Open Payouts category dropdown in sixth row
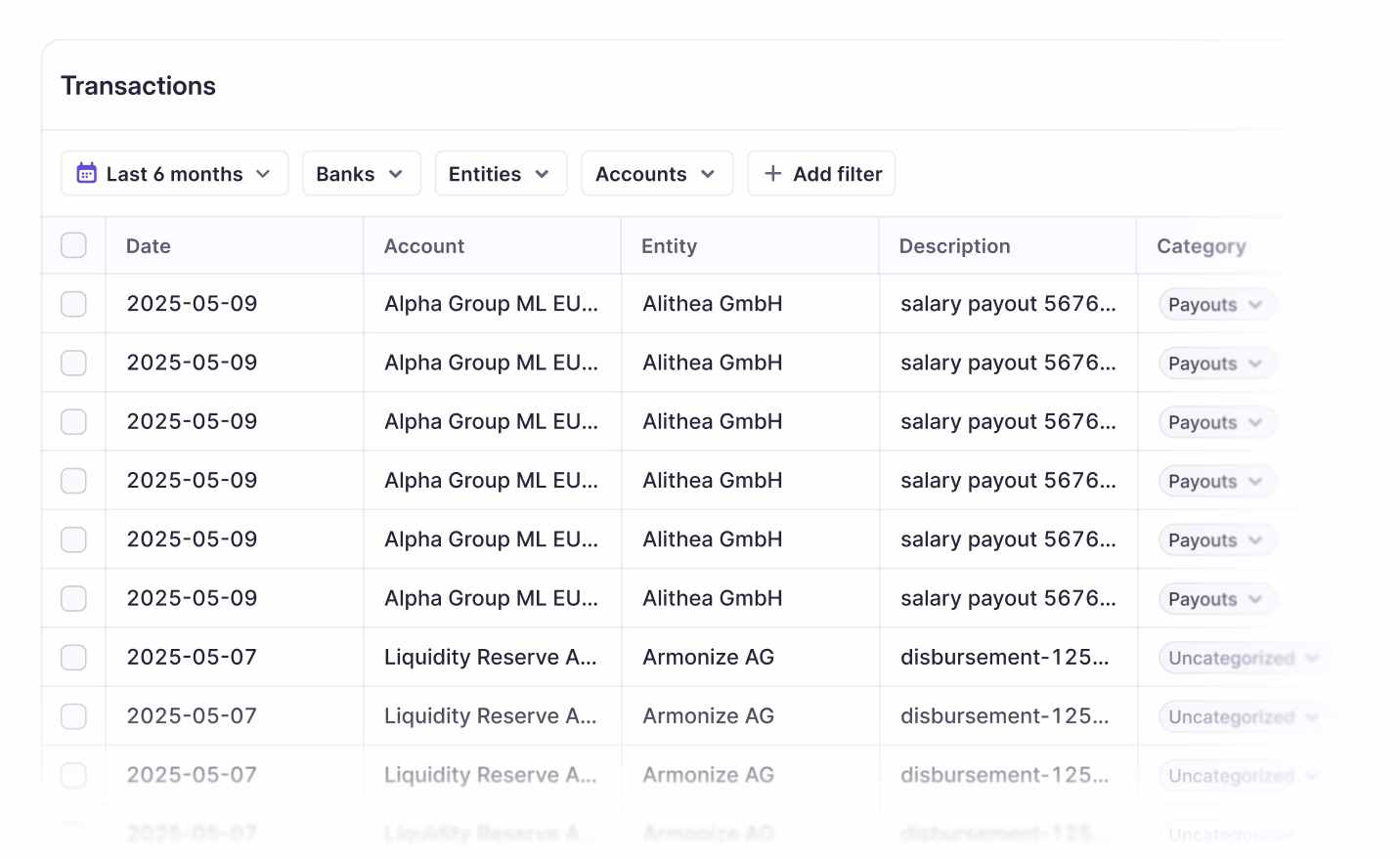The width and height of the screenshot is (1400, 860). pyautogui.click(x=1216, y=599)
